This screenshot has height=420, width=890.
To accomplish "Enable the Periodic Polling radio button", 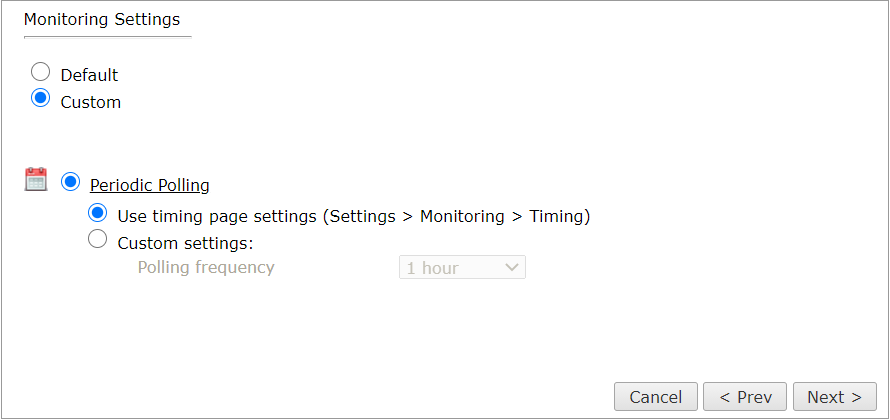I will pyautogui.click(x=70, y=182).
